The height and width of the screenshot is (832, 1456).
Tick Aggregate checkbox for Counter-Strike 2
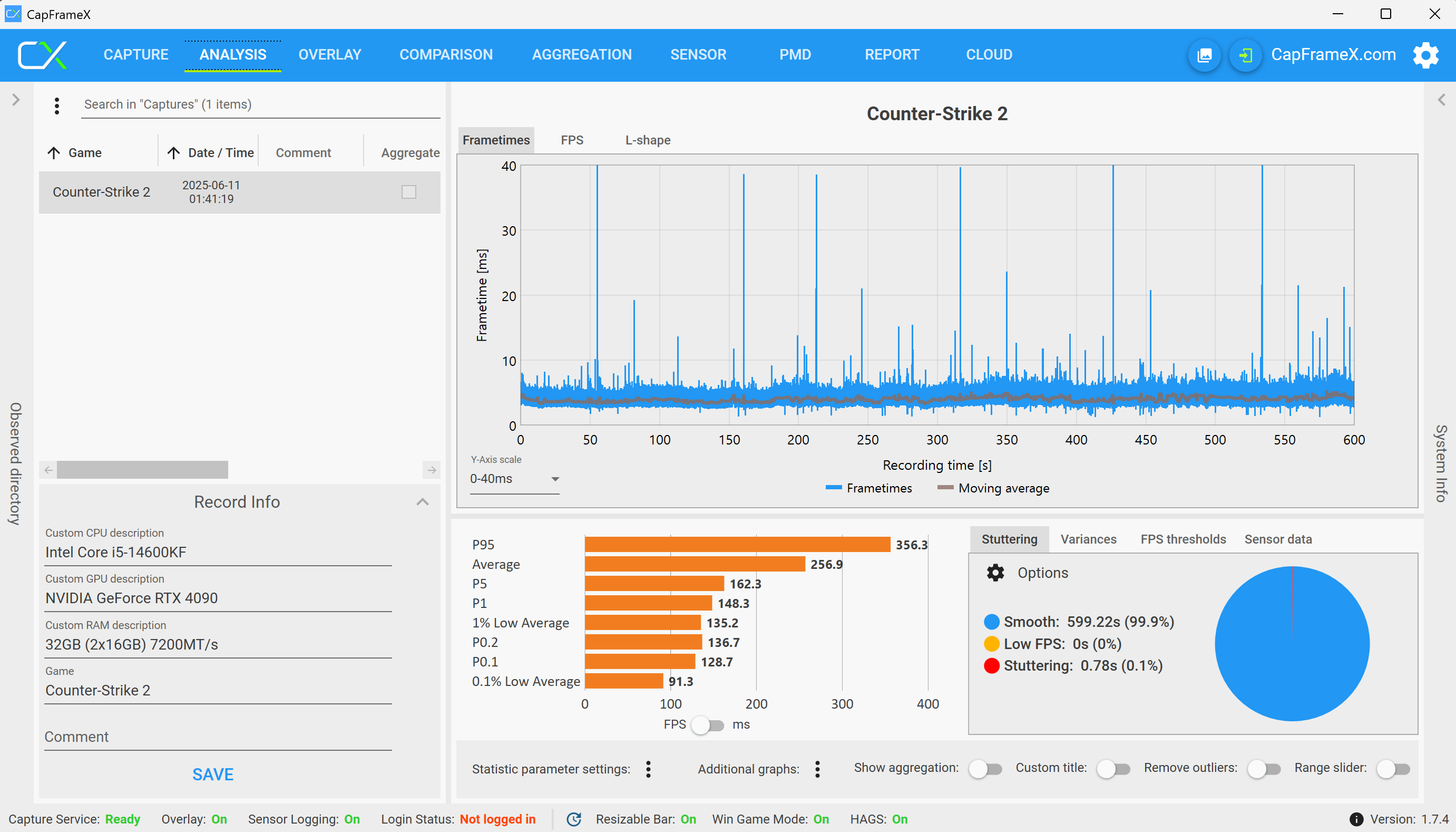click(409, 192)
